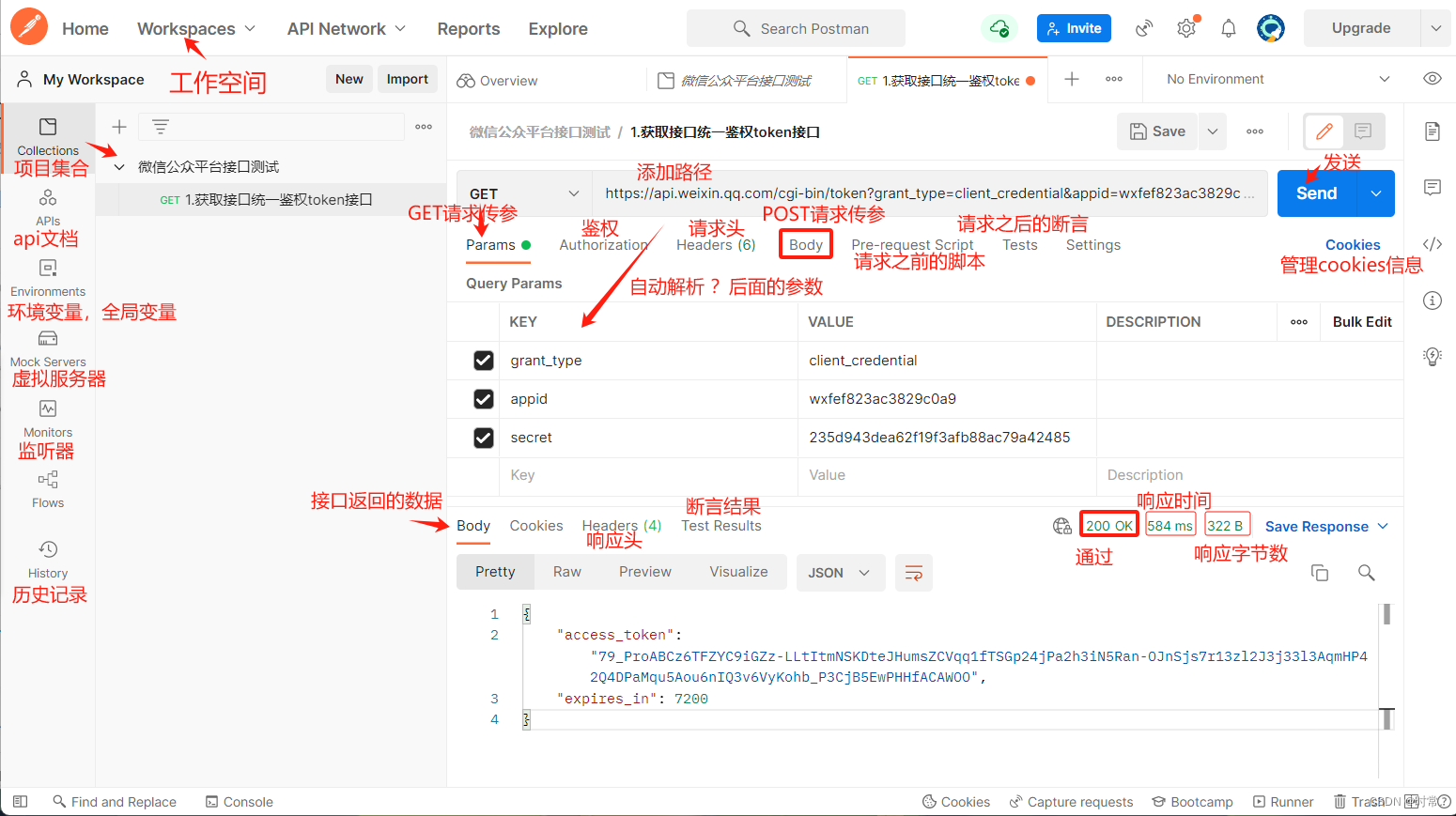Click the New button

click(349, 79)
